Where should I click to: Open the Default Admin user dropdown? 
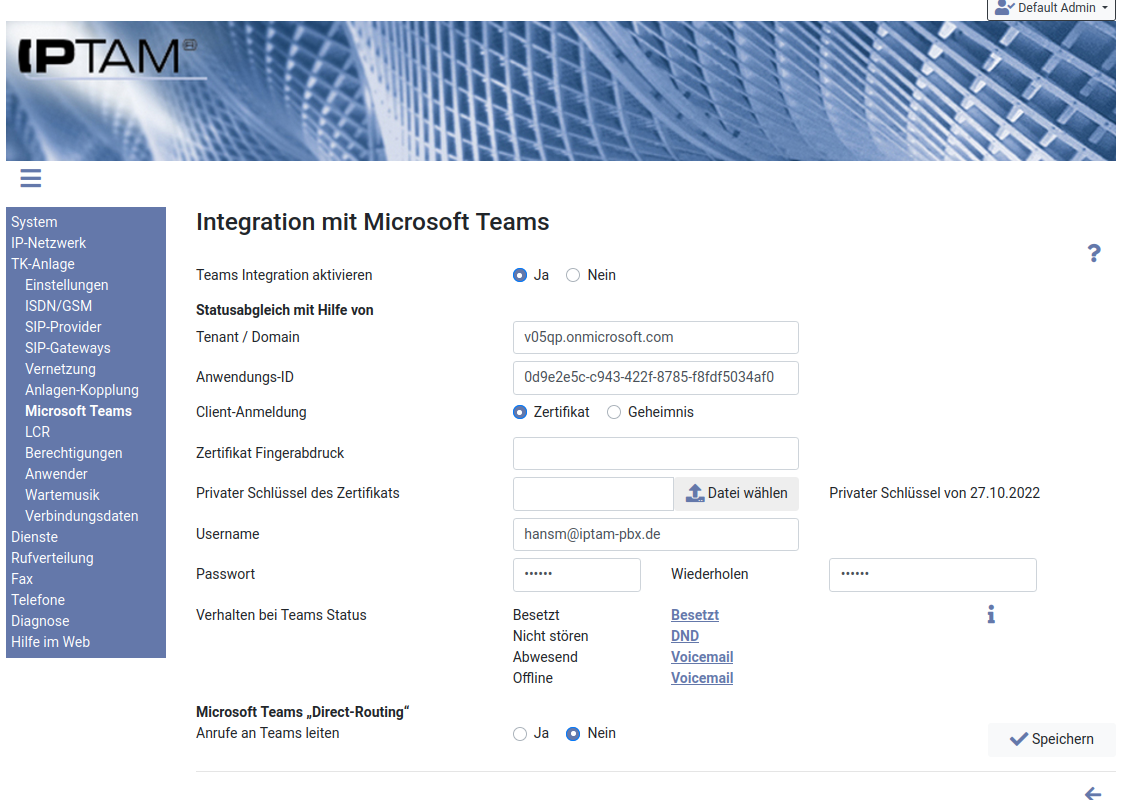[x=1050, y=8]
